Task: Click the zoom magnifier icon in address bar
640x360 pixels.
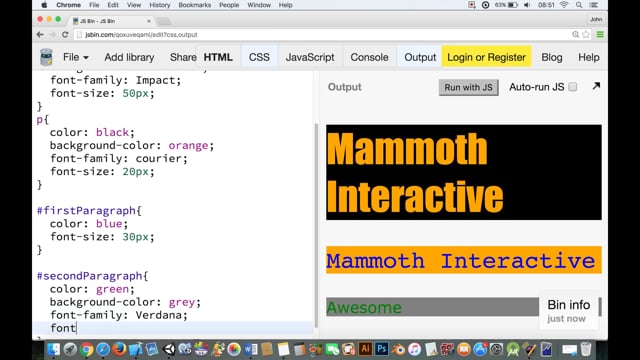Action: [576, 35]
